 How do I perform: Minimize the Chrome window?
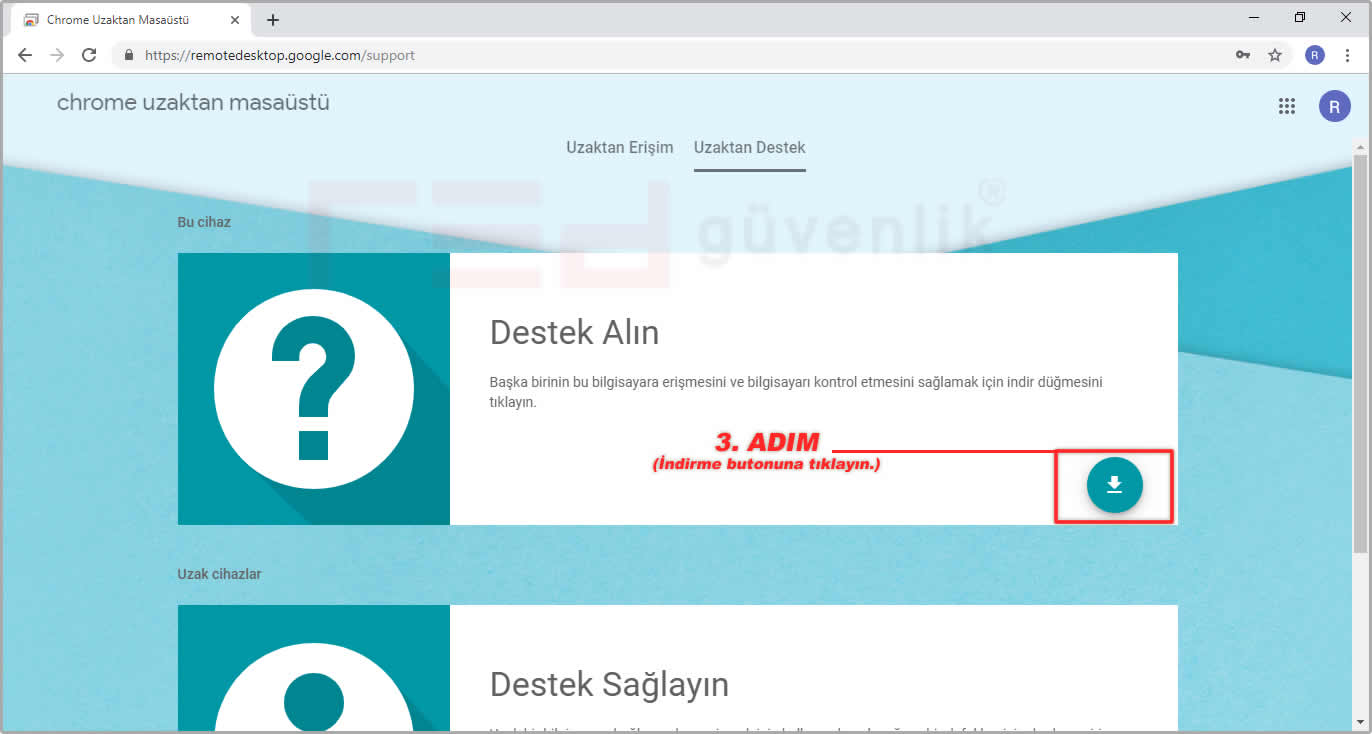click(x=1254, y=18)
